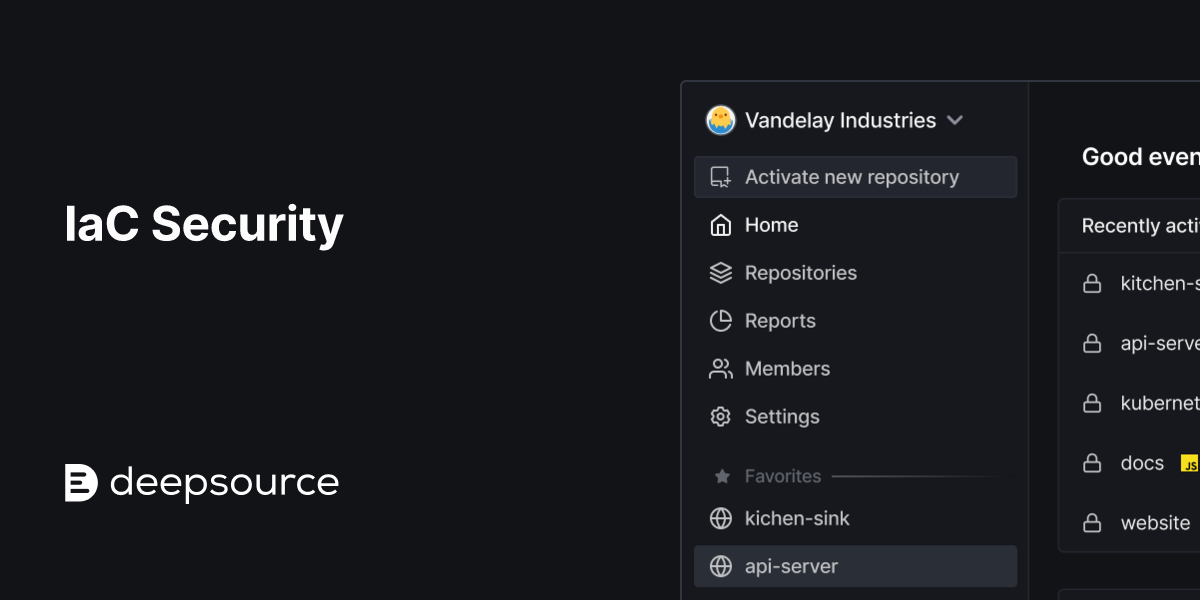Open Reports via the pie chart icon
Viewport: 1200px width, 600px height.
tap(719, 320)
